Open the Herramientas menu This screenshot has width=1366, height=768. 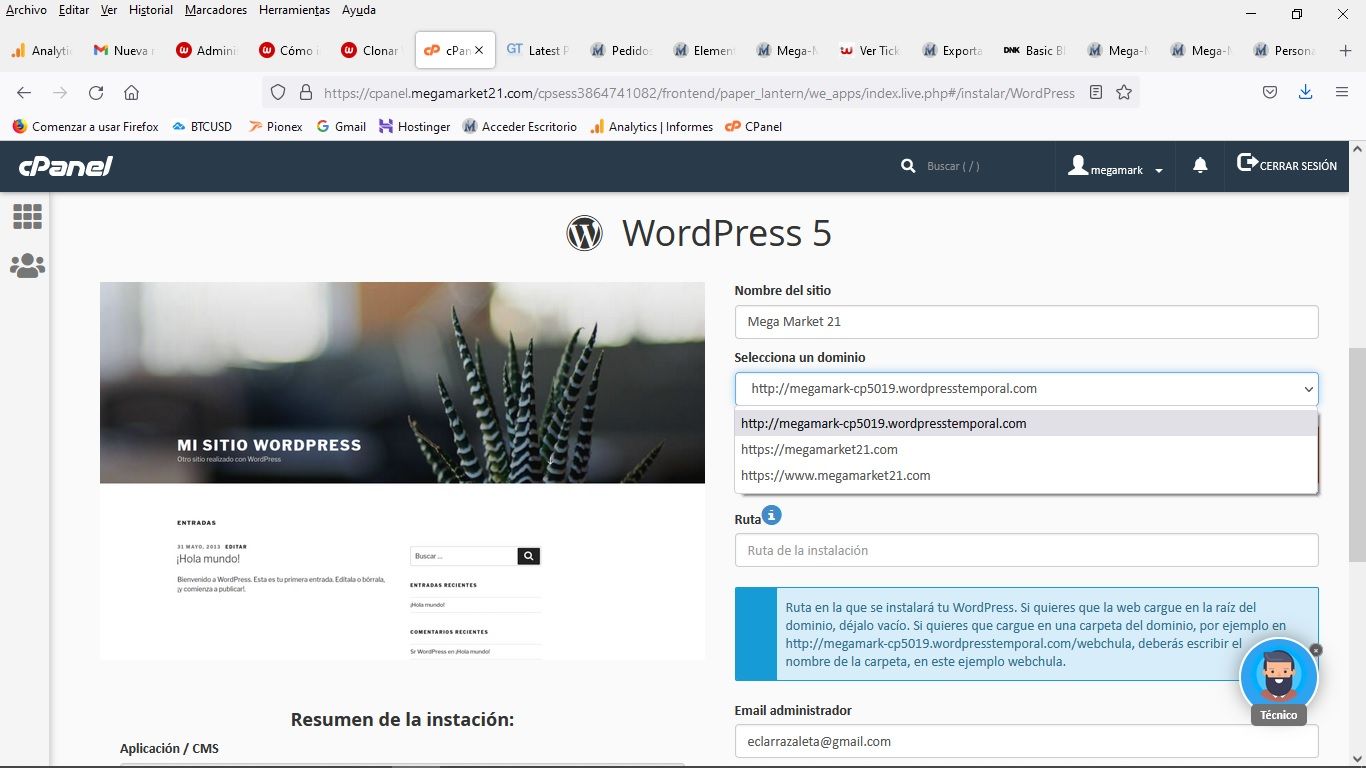[294, 10]
